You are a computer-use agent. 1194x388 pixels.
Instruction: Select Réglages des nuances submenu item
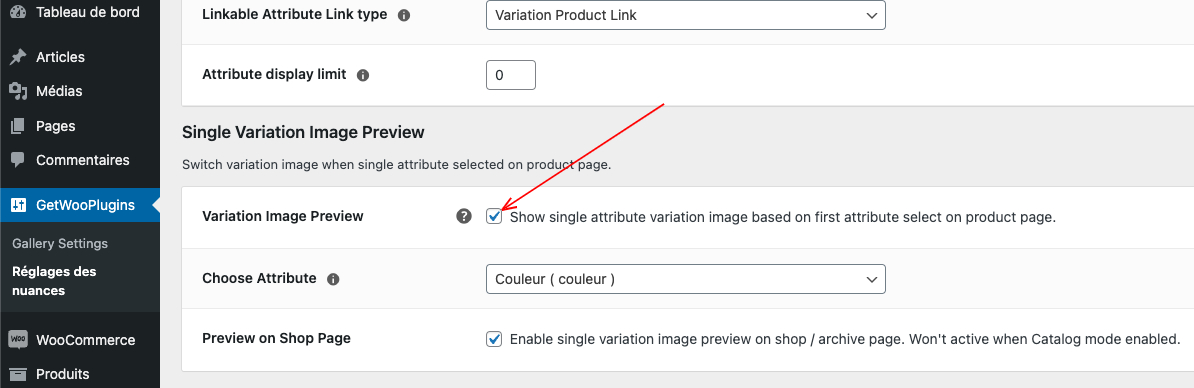[54, 281]
